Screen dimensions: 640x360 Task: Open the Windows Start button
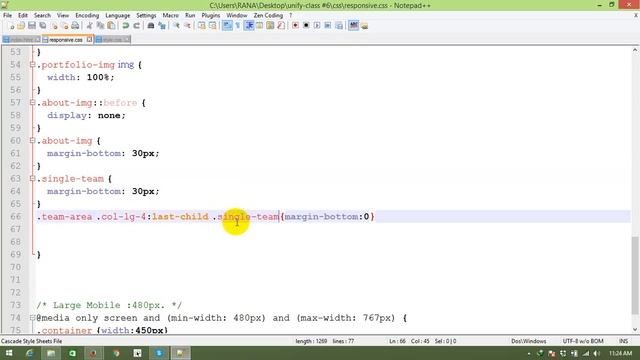tap(9, 353)
